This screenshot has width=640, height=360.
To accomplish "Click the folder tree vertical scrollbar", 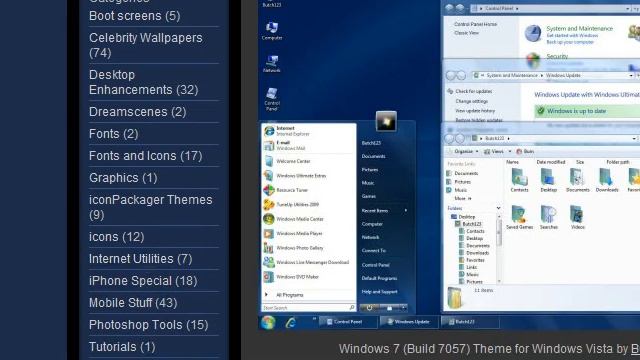I will click(498, 249).
